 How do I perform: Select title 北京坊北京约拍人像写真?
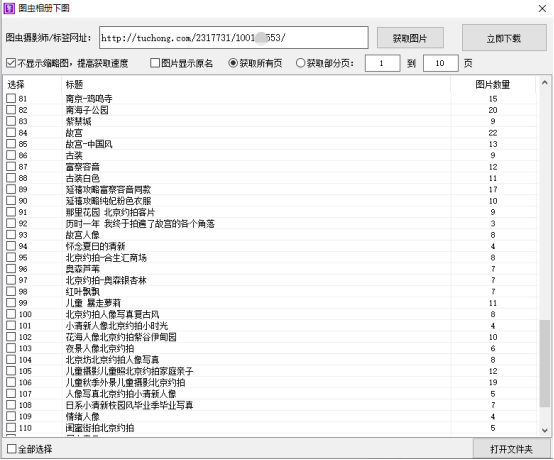click(x=113, y=360)
